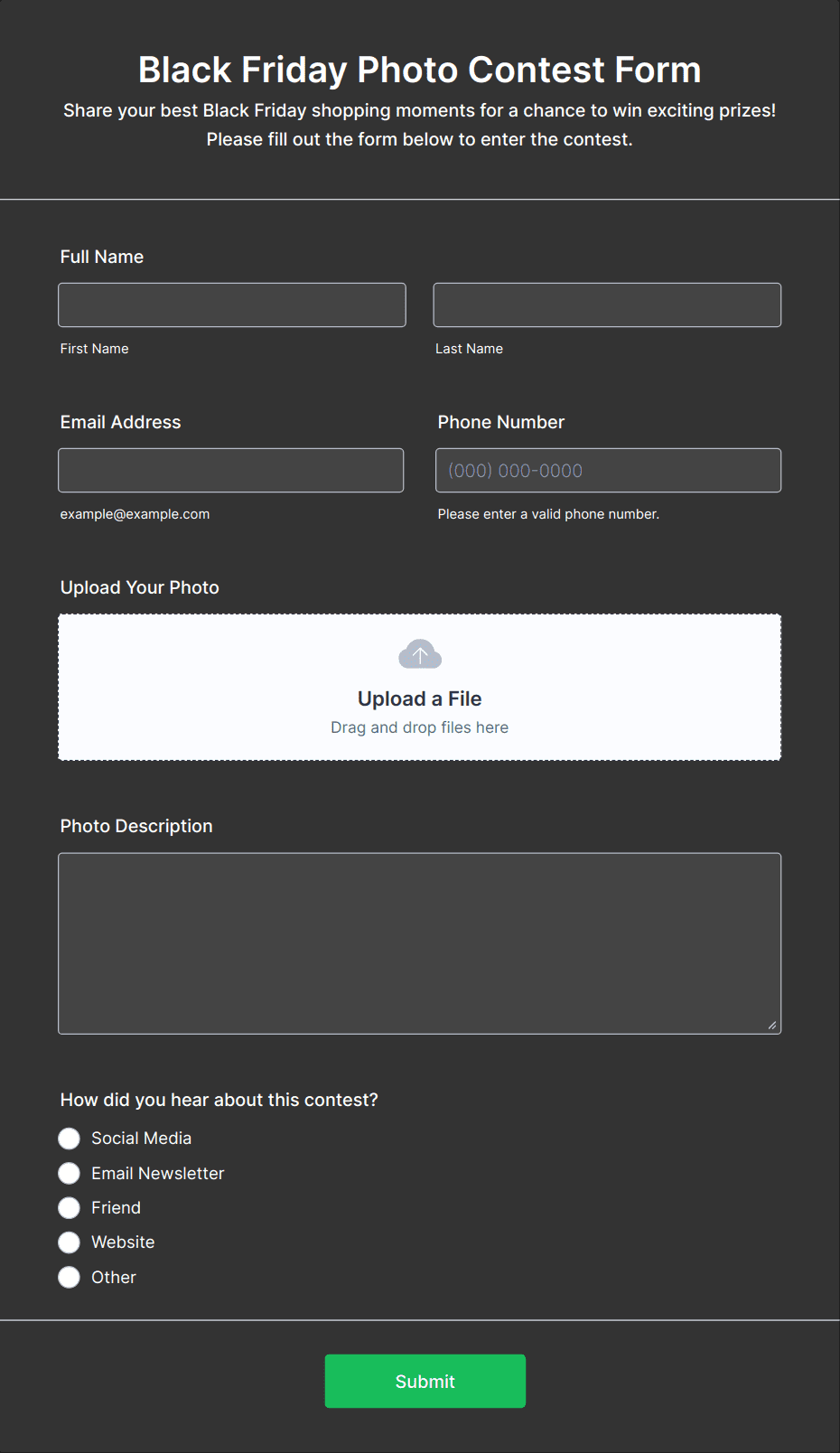840x1453 pixels.
Task: Click the Phone Number field
Action: point(609,470)
